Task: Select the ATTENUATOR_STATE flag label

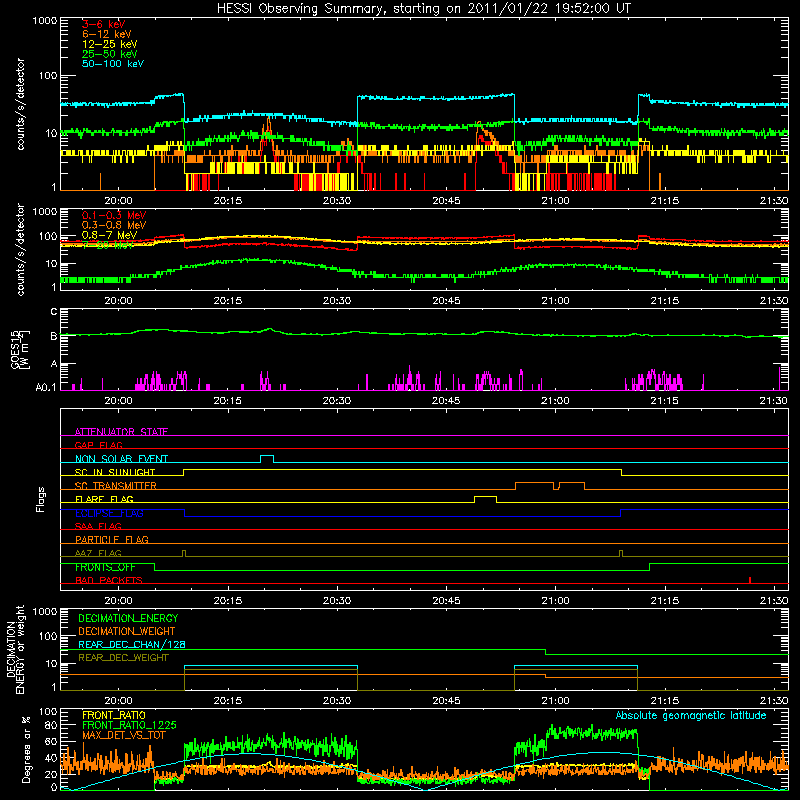Action: [121, 432]
